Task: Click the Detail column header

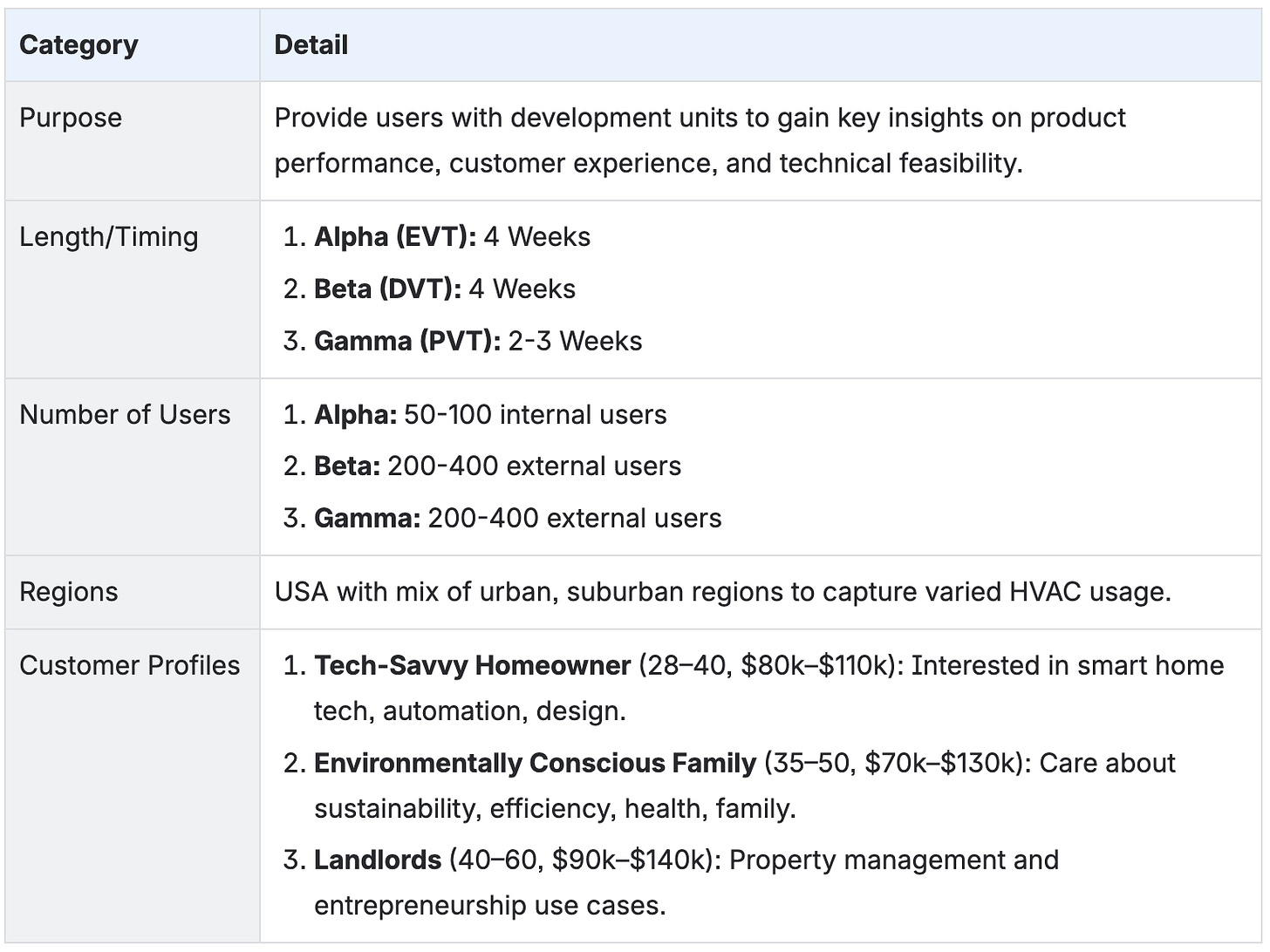Action: [x=311, y=45]
